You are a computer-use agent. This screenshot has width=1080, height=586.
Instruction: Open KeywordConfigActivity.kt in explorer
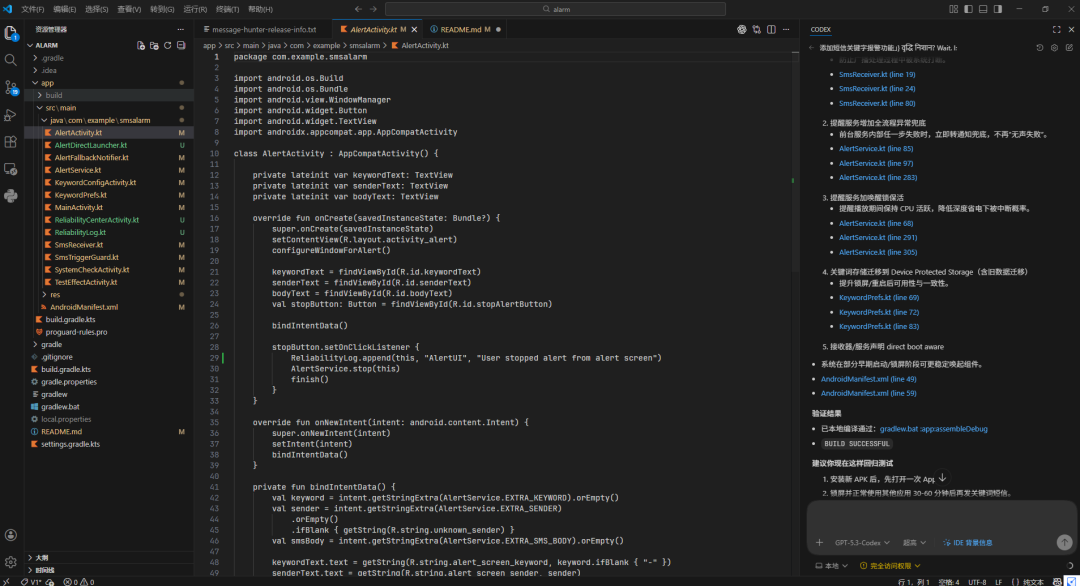pyautogui.click(x=95, y=182)
